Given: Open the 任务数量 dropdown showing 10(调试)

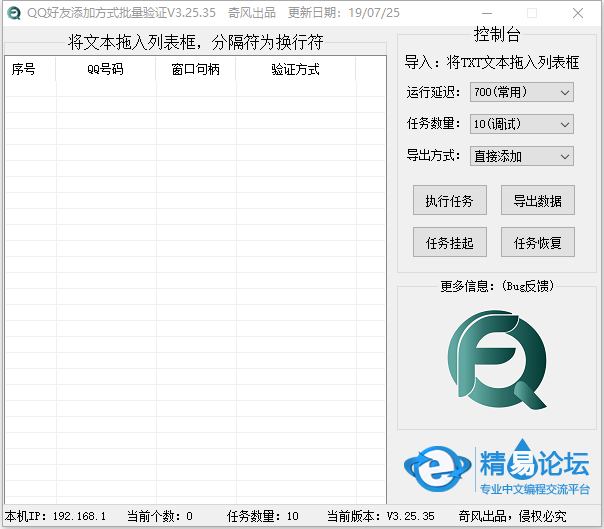Looking at the screenshot, I should coord(522,124).
